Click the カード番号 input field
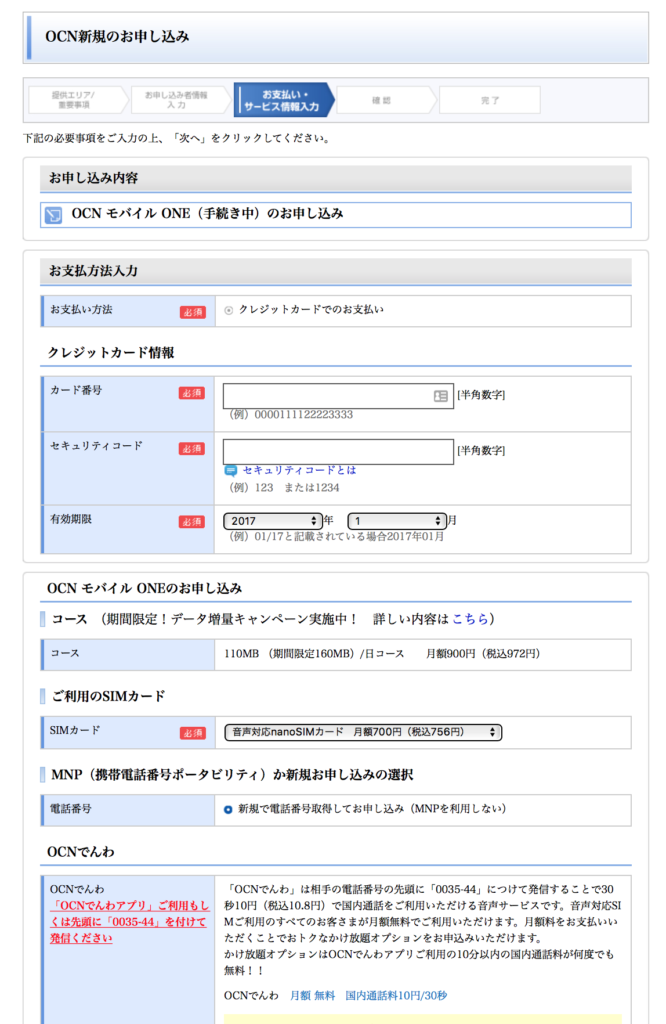666x1024 pixels. tap(338, 396)
